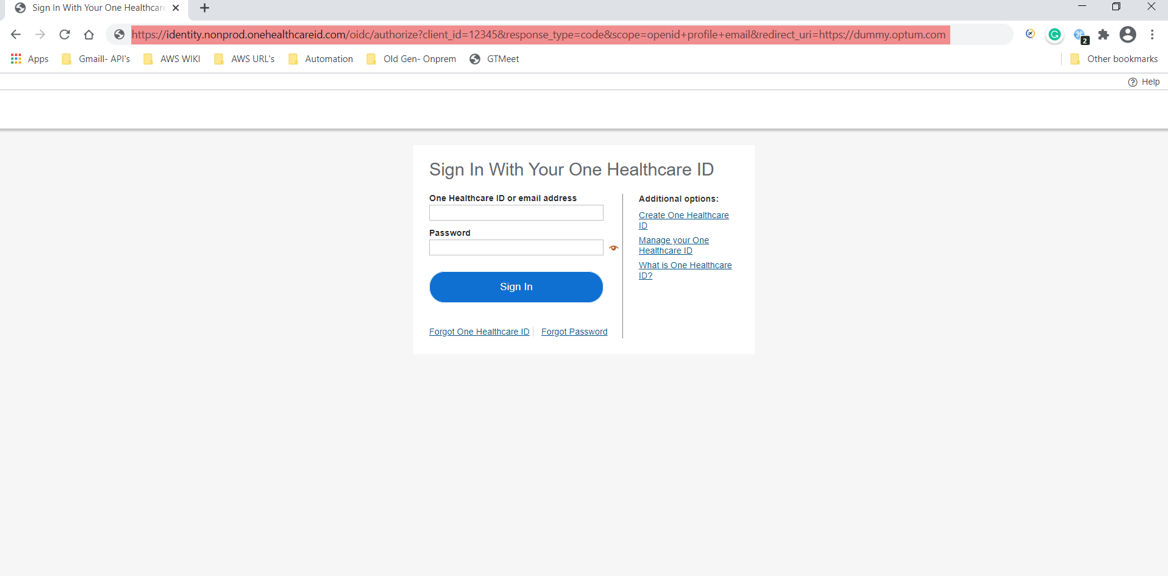Viewport: 1168px width, 576px height.
Task: Close the Sign In browser tab
Action: (176, 8)
